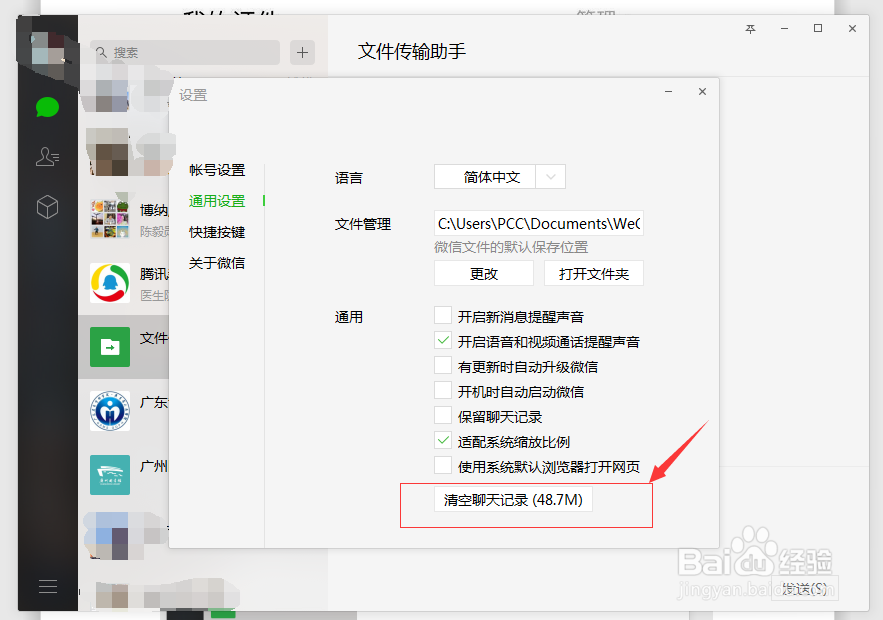The image size is (883, 620).
Task: Open the Contacts icon in sidebar
Action: tap(47, 157)
